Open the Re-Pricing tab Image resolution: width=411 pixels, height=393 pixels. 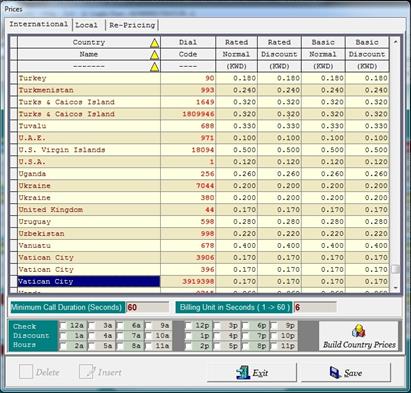[x=132, y=25]
